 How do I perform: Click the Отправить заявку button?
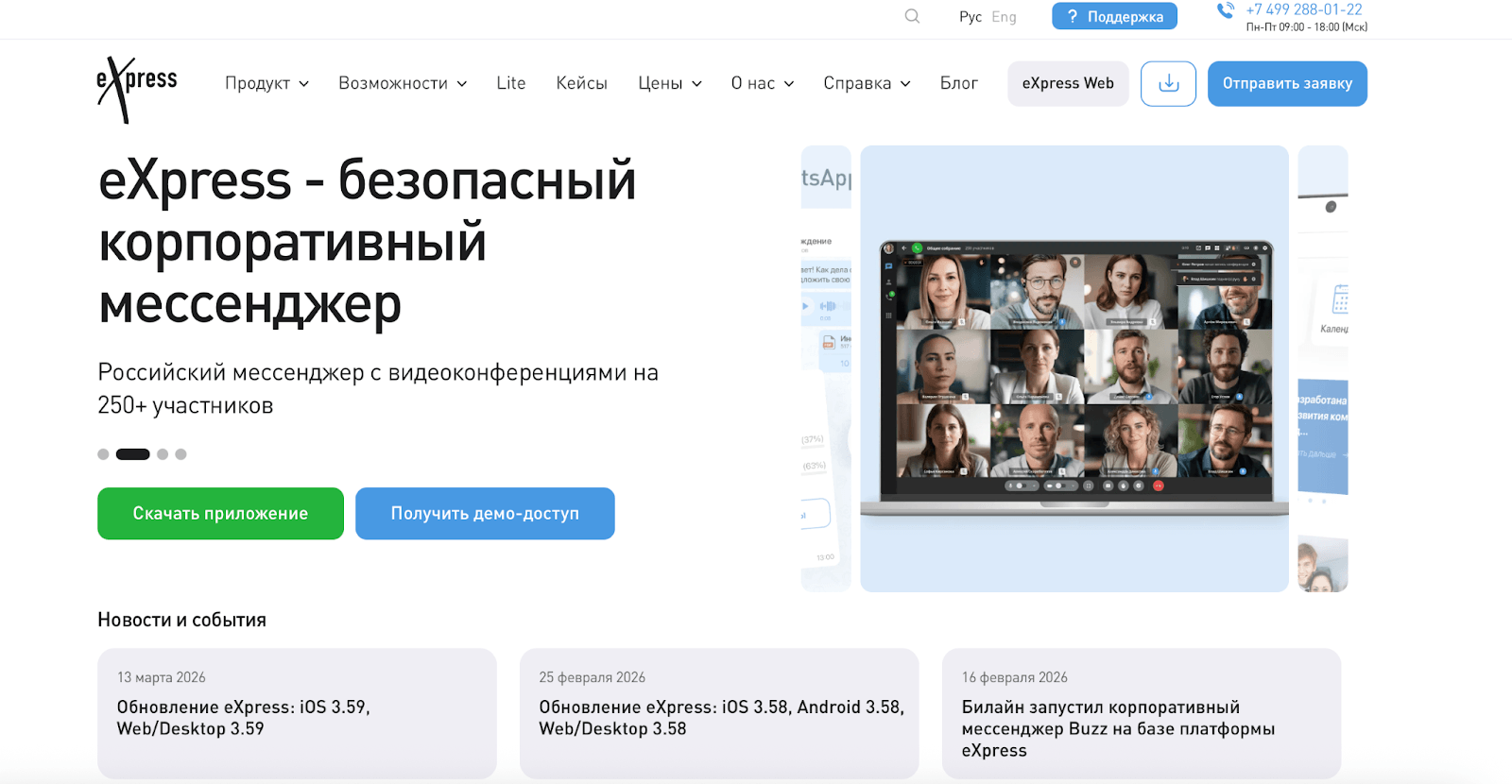(1287, 83)
